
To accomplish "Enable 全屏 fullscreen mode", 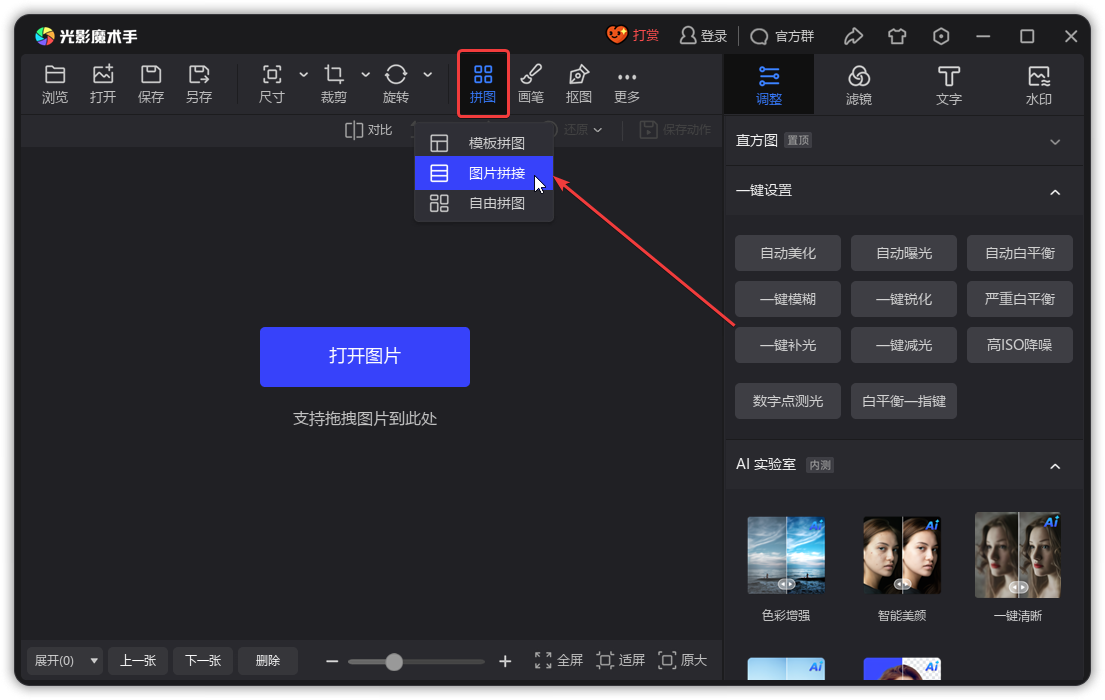I will click(x=556, y=661).
